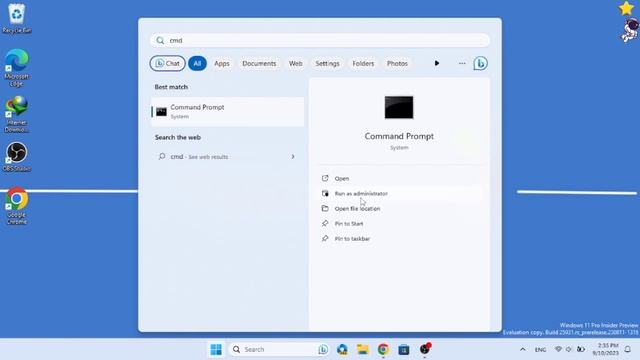Switch to the Photos filter tab
The width and height of the screenshot is (640, 360).
click(x=397, y=64)
